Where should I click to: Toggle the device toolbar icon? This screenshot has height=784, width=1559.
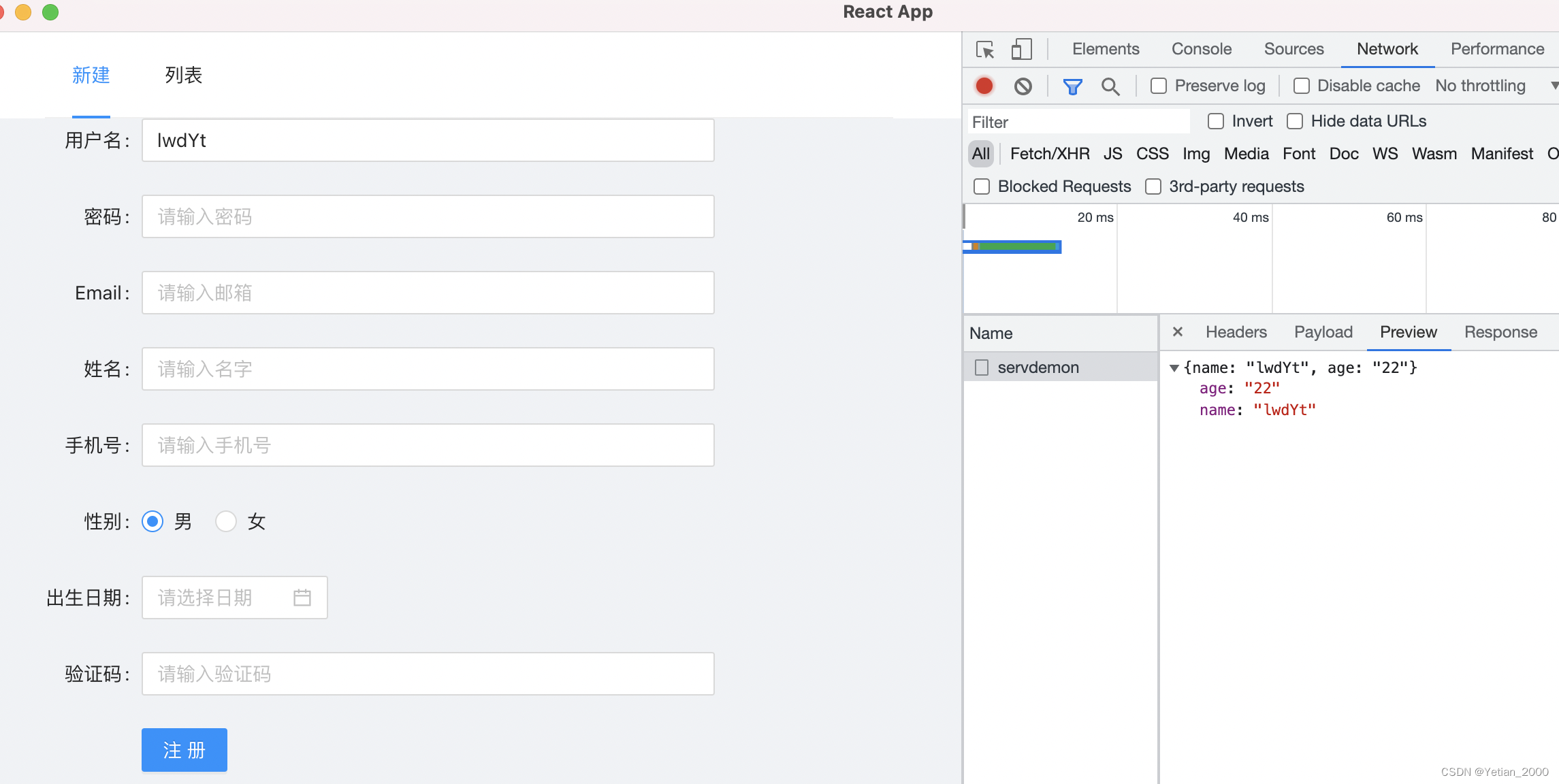tap(1021, 49)
